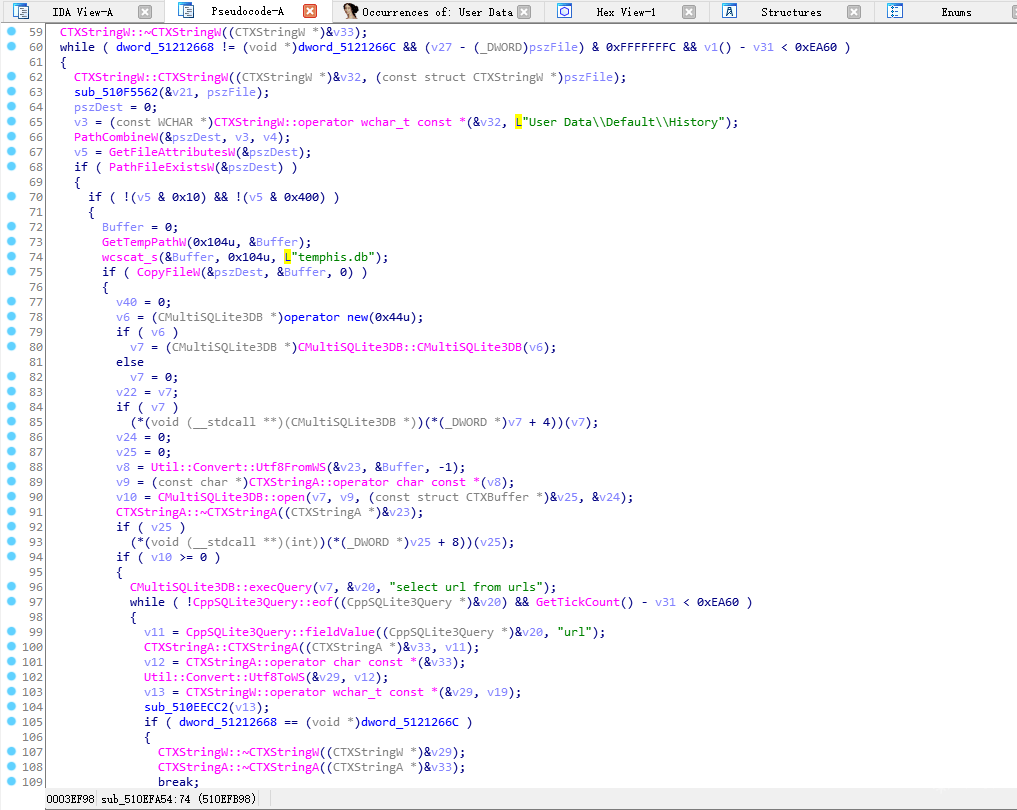1017x810 pixels.
Task: Toggle breakpoint dot on line 59
Action: click(11, 31)
